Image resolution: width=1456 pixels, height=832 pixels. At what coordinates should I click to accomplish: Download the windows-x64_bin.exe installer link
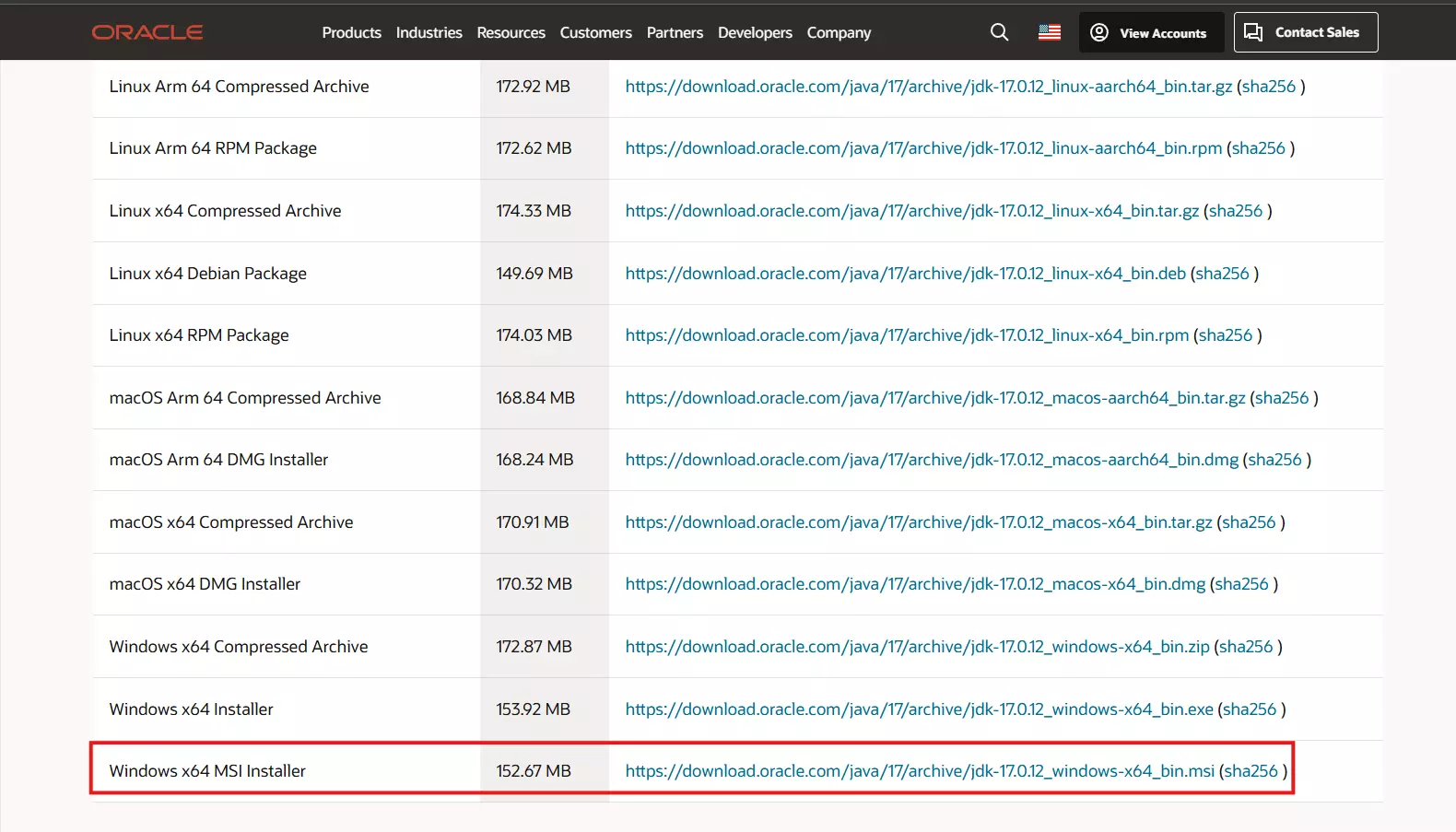(919, 709)
